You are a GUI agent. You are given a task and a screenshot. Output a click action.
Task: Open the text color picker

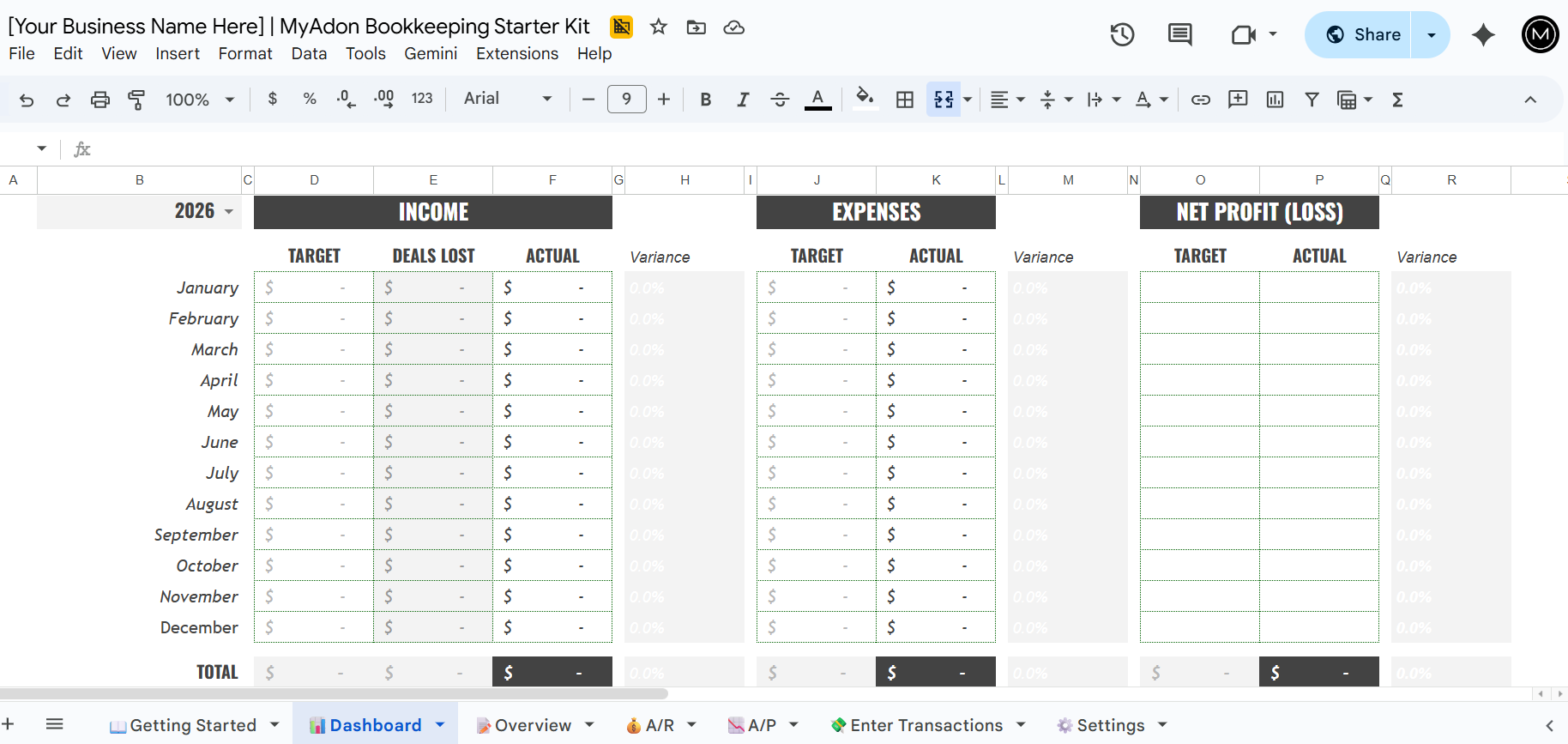[x=818, y=100]
